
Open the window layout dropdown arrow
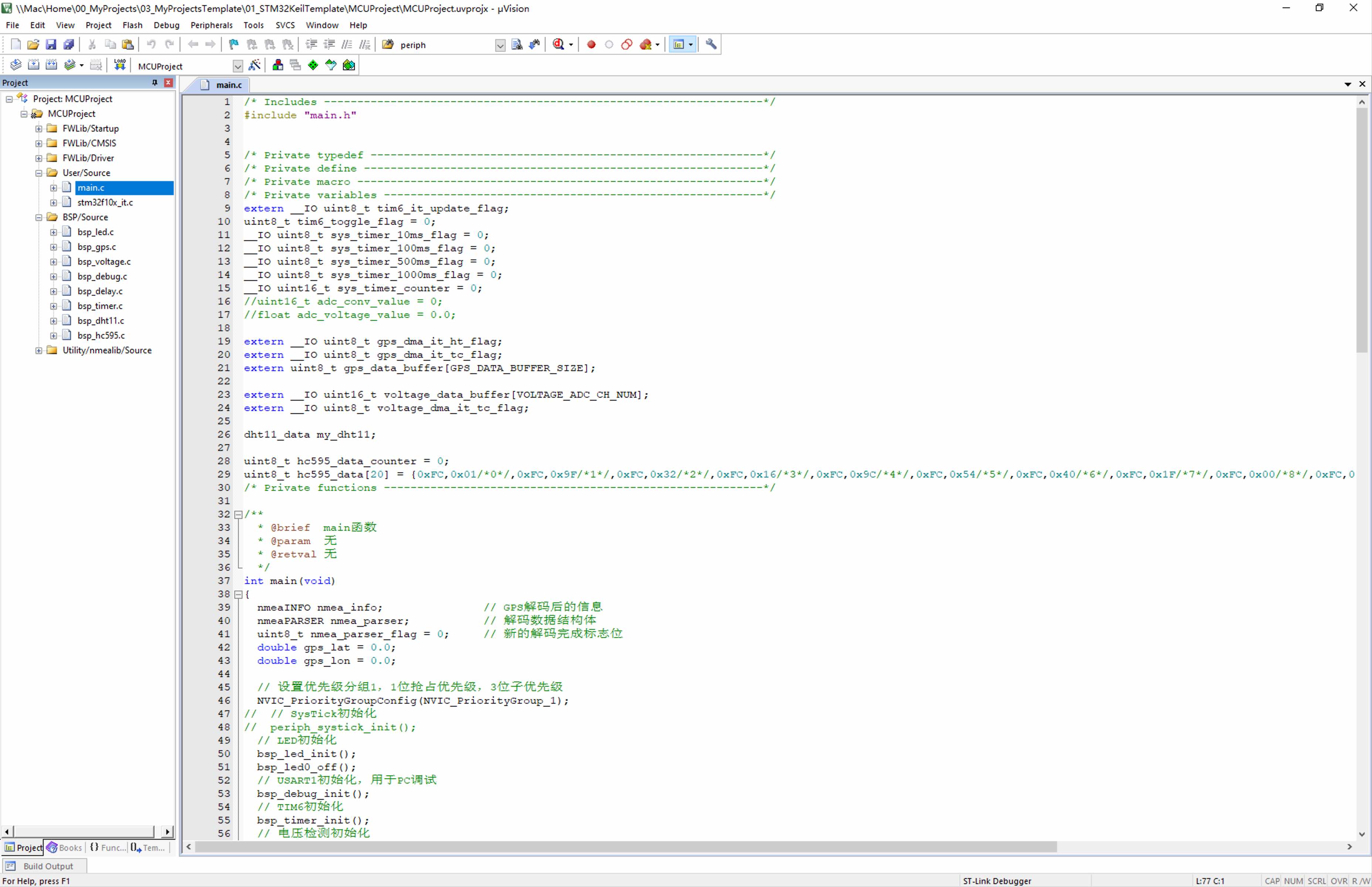690,45
